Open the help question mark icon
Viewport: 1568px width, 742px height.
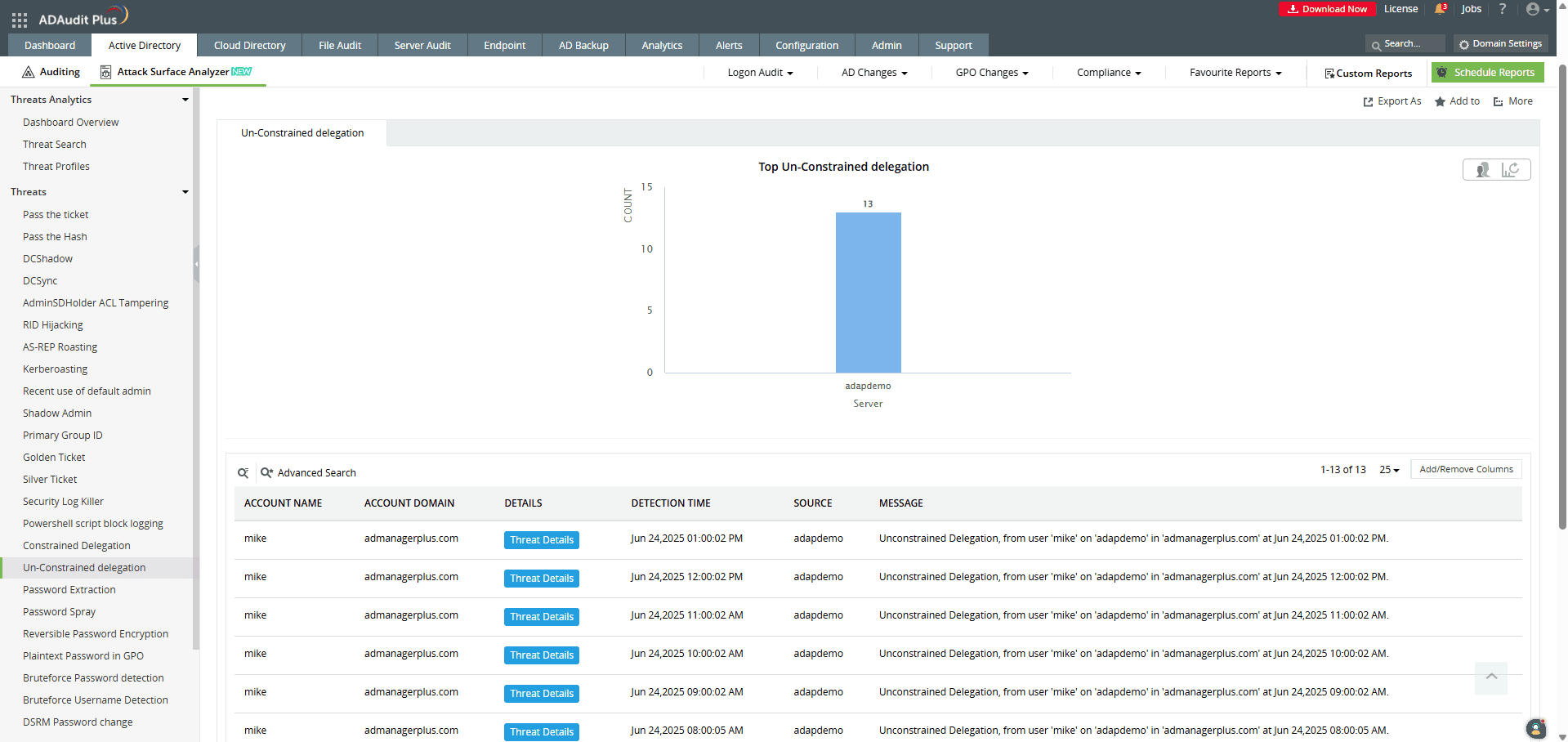coord(1502,9)
